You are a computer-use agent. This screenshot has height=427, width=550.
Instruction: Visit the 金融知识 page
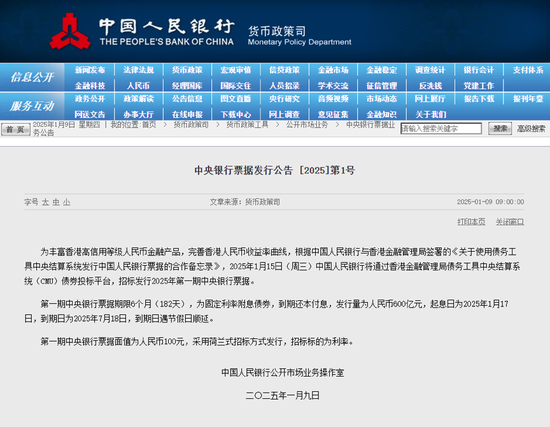pyautogui.click(x=382, y=114)
